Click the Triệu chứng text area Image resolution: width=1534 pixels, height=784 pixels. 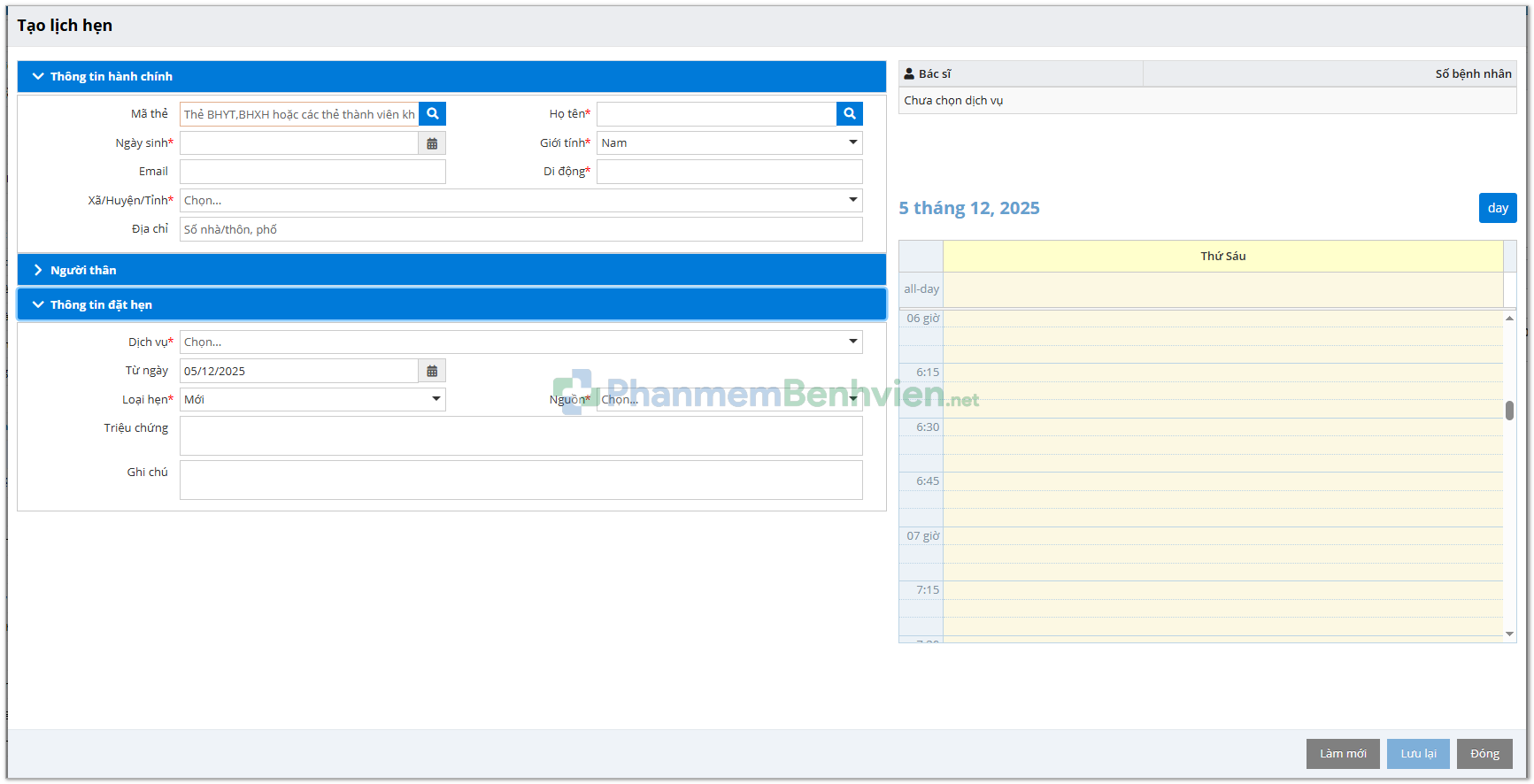point(520,436)
